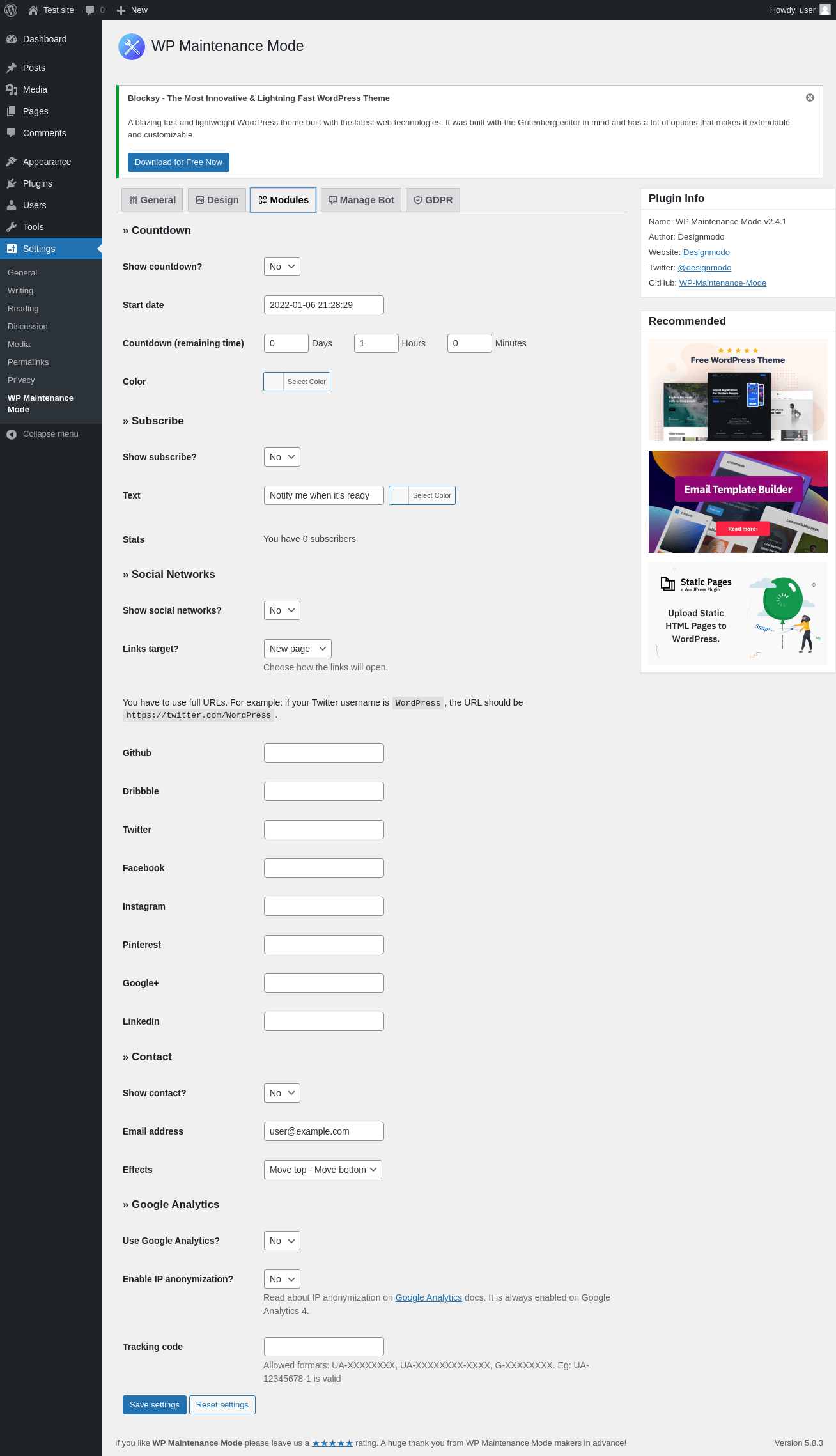This screenshot has height=1456, width=836.
Task: Click the Twitter URL field
Action: pyautogui.click(x=324, y=830)
